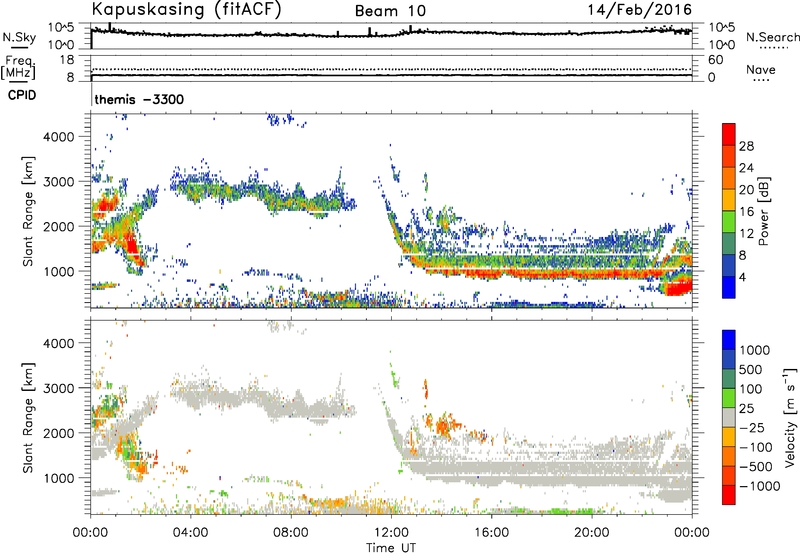Viewport: 800px width, 554px height.
Task: Click the 500 tick on Velocity colorbar
Action: (x=750, y=369)
